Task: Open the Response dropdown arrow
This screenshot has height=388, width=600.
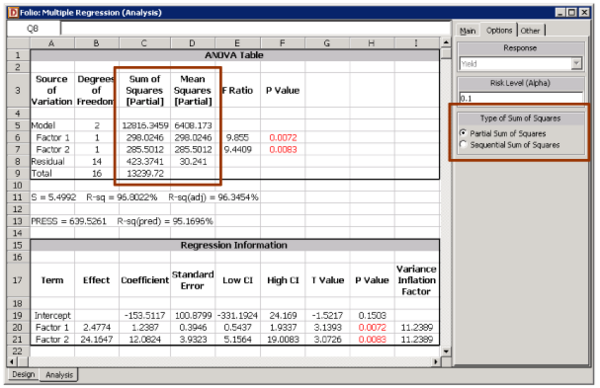Action: (576, 64)
